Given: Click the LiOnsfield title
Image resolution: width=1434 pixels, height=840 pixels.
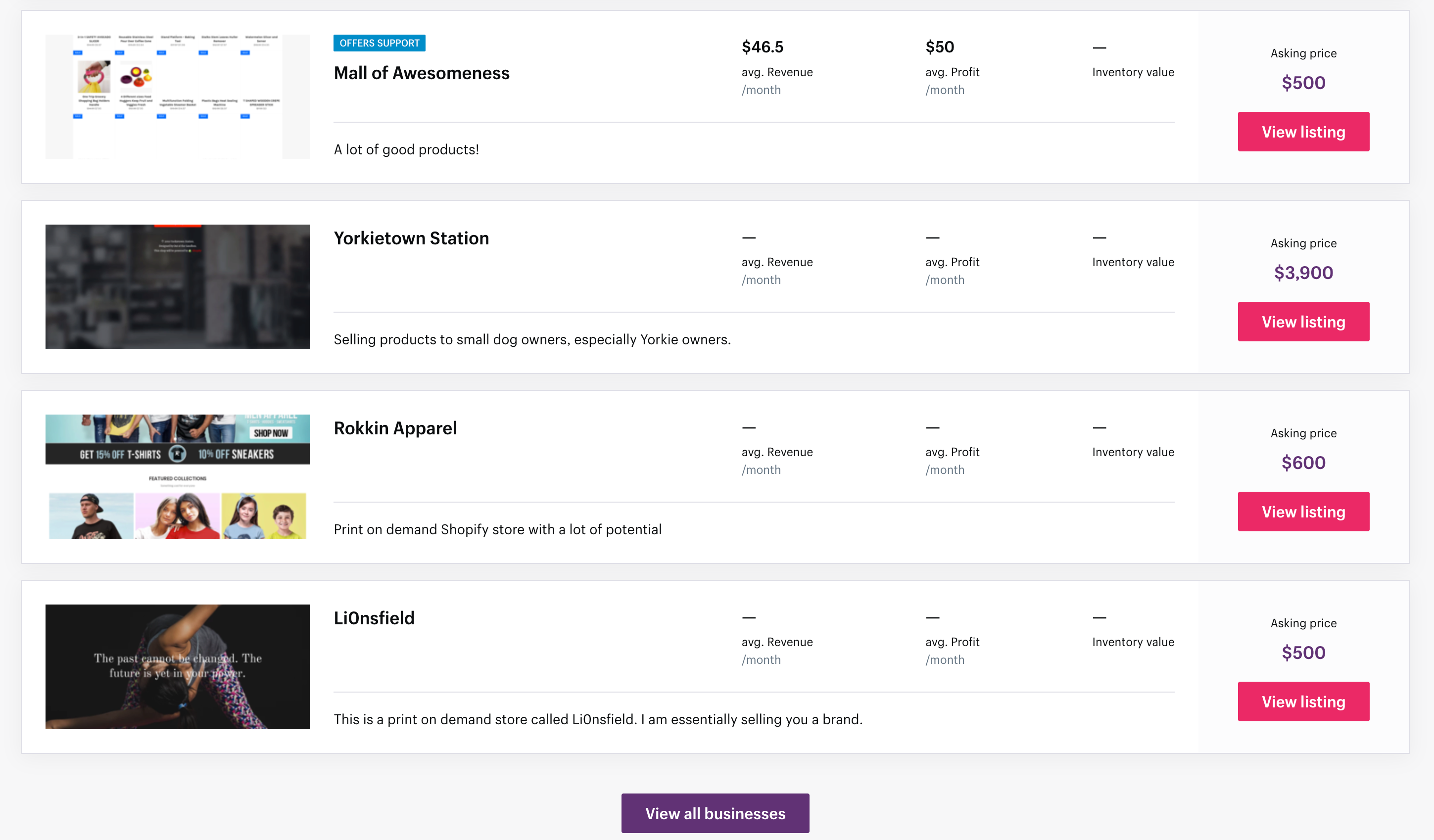Looking at the screenshot, I should 374,618.
